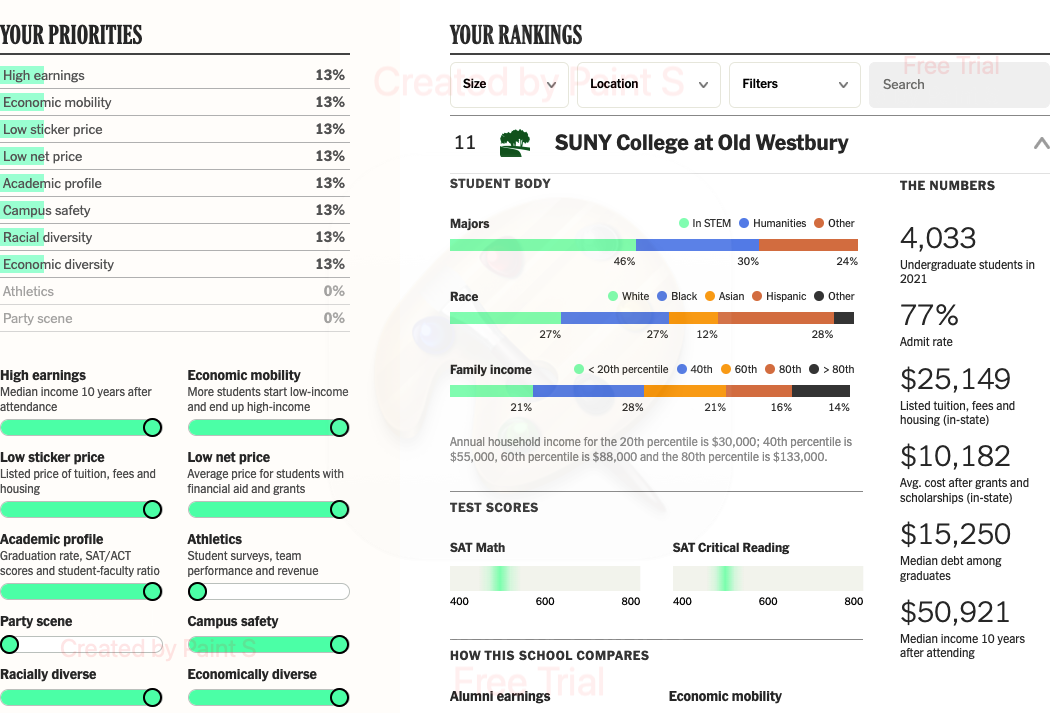
Task: Click the Search input field
Action: 959,84
